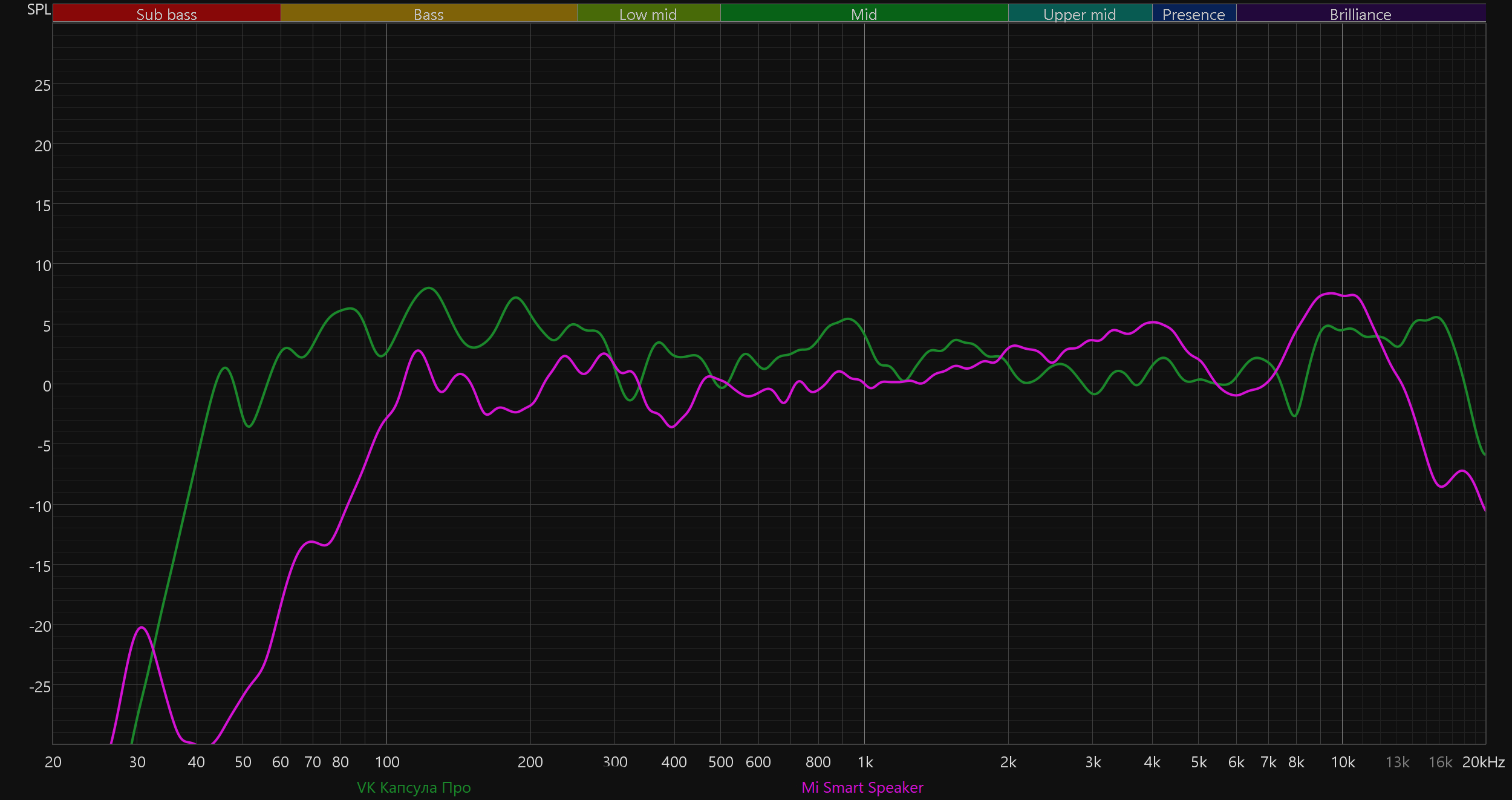The image size is (1512, 800).
Task: Click the Low mid band label
Action: click(648, 14)
